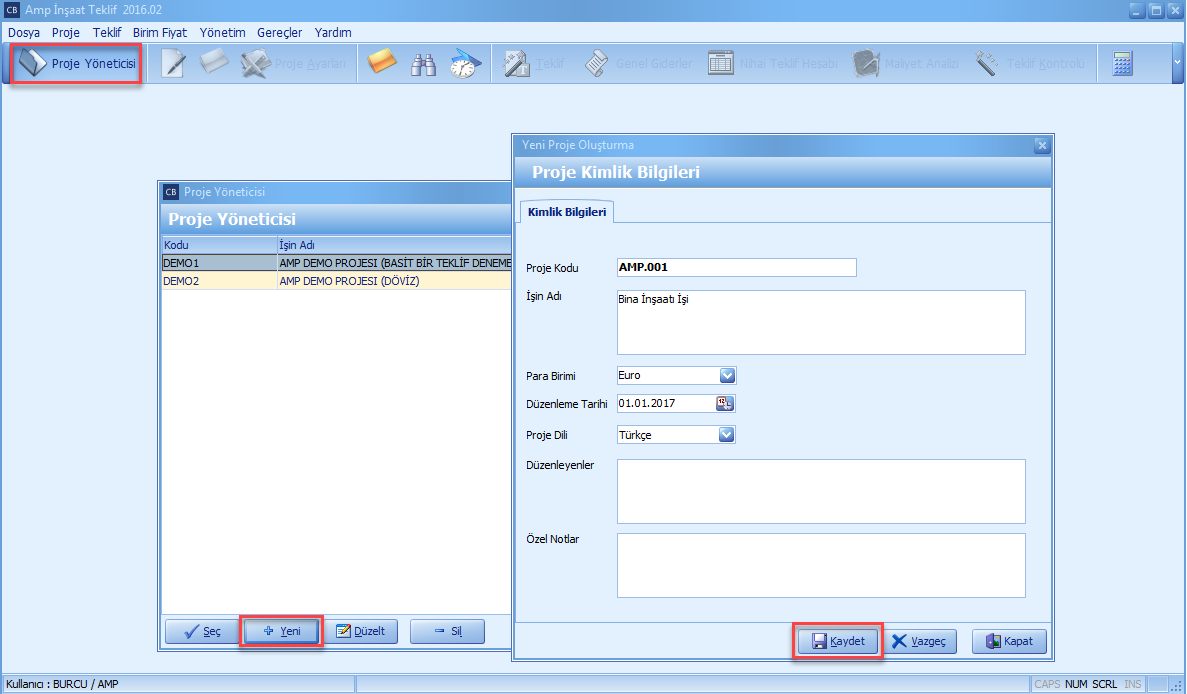Open the Proje Dili dropdown
The image size is (1187, 694).
tap(727, 435)
